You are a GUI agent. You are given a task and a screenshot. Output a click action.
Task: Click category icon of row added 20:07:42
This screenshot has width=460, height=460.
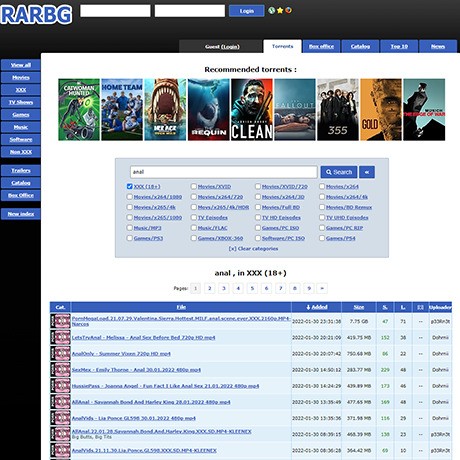click(60, 353)
